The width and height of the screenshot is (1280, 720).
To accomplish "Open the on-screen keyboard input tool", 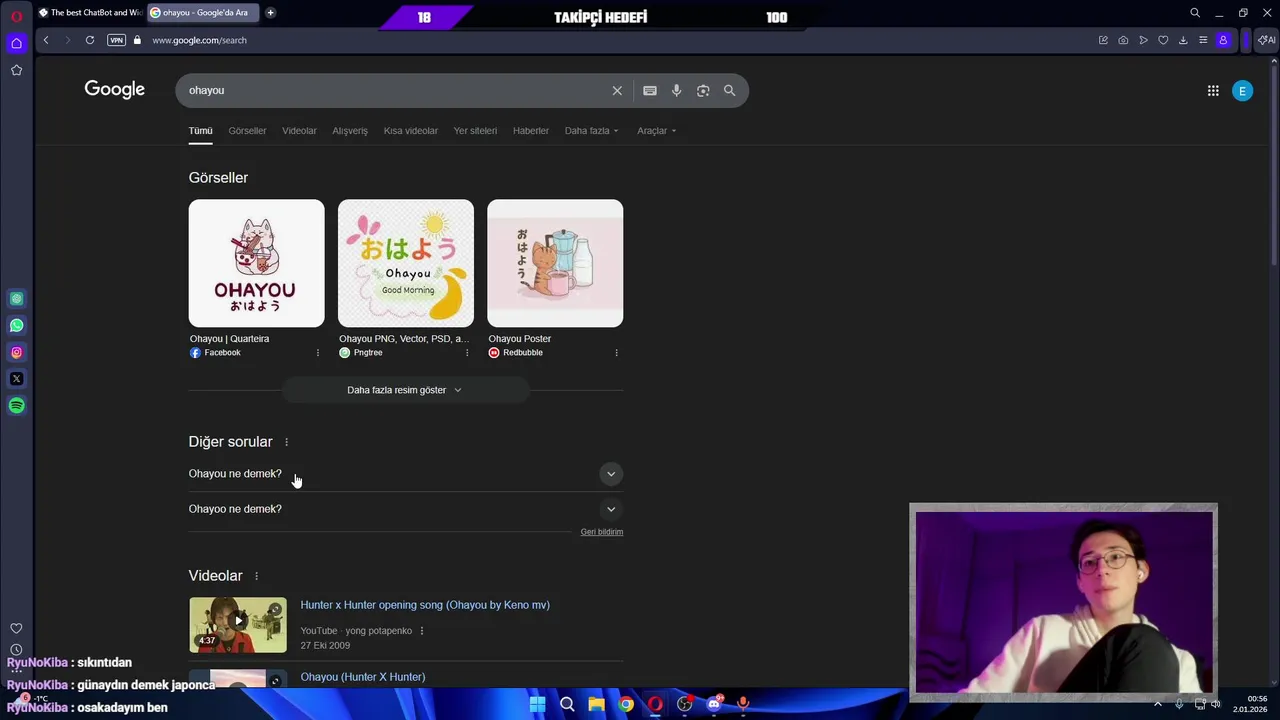I will click(x=650, y=90).
